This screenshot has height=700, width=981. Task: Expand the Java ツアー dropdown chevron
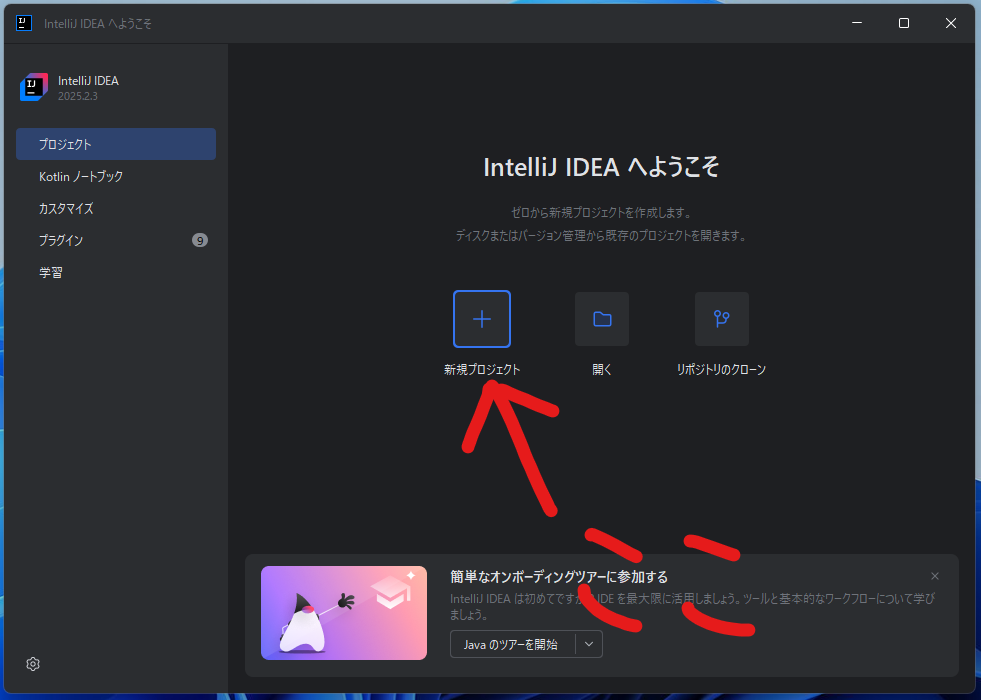pos(591,644)
